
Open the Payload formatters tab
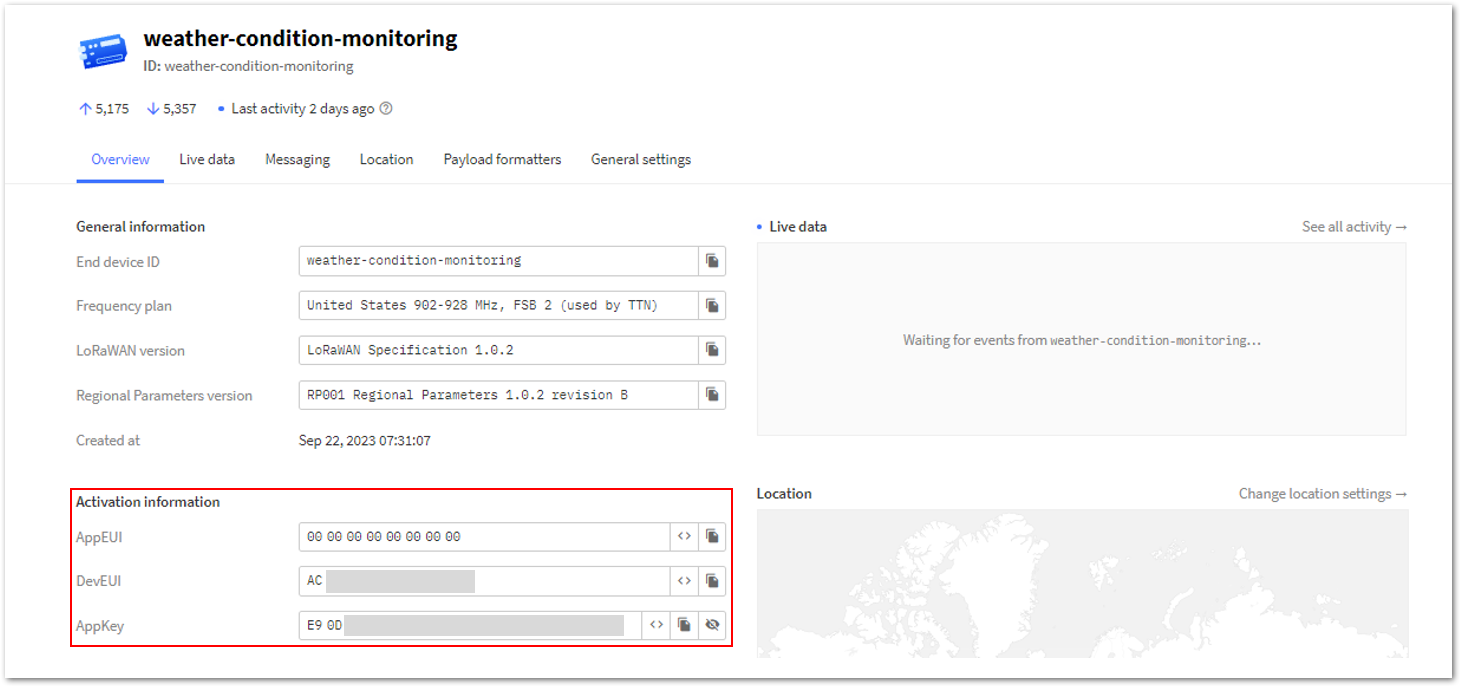pyautogui.click(x=503, y=160)
